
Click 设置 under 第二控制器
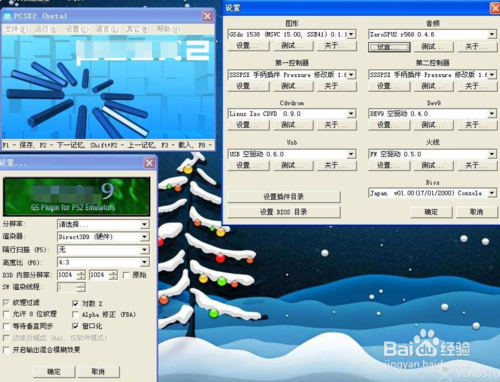389,86
